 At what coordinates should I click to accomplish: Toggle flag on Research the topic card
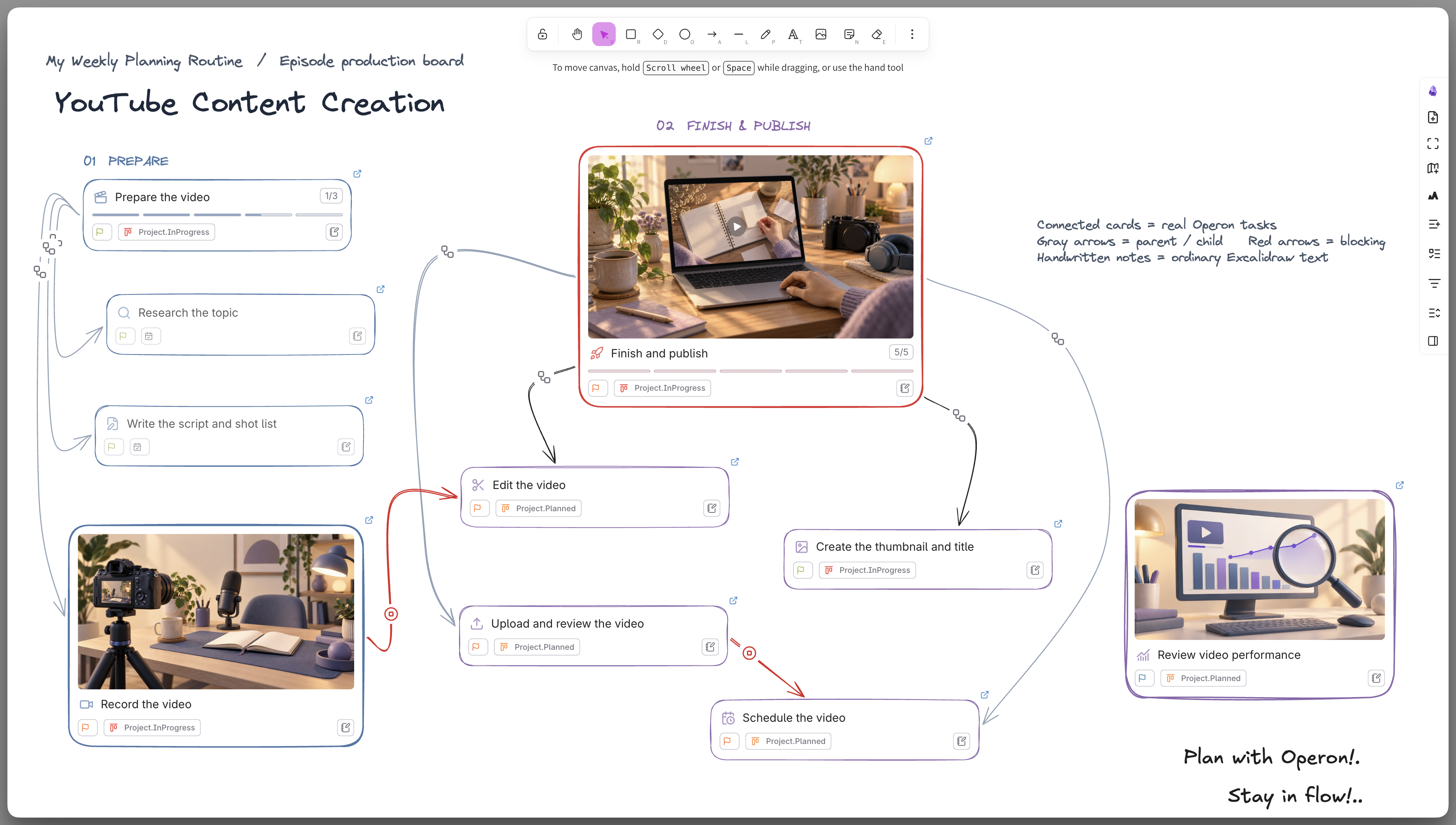point(125,336)
